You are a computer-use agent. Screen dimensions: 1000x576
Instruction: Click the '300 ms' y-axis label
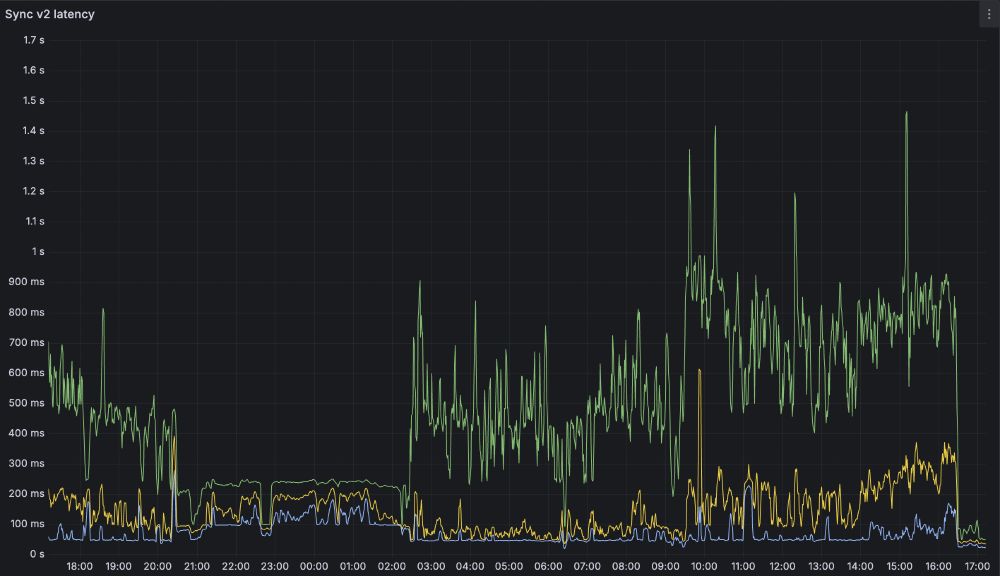(x=27, y=464)
